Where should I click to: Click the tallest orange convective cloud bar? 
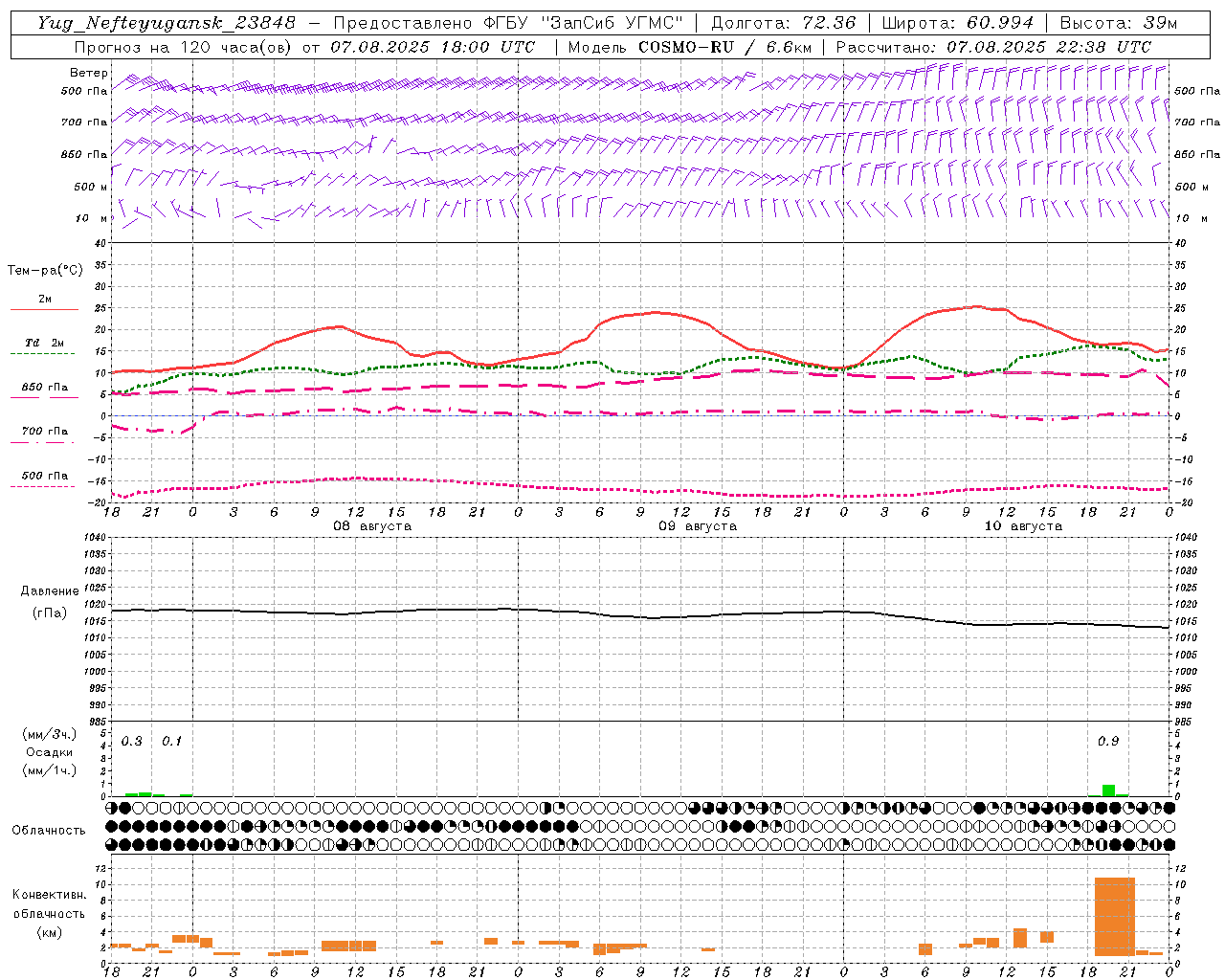1115,917
